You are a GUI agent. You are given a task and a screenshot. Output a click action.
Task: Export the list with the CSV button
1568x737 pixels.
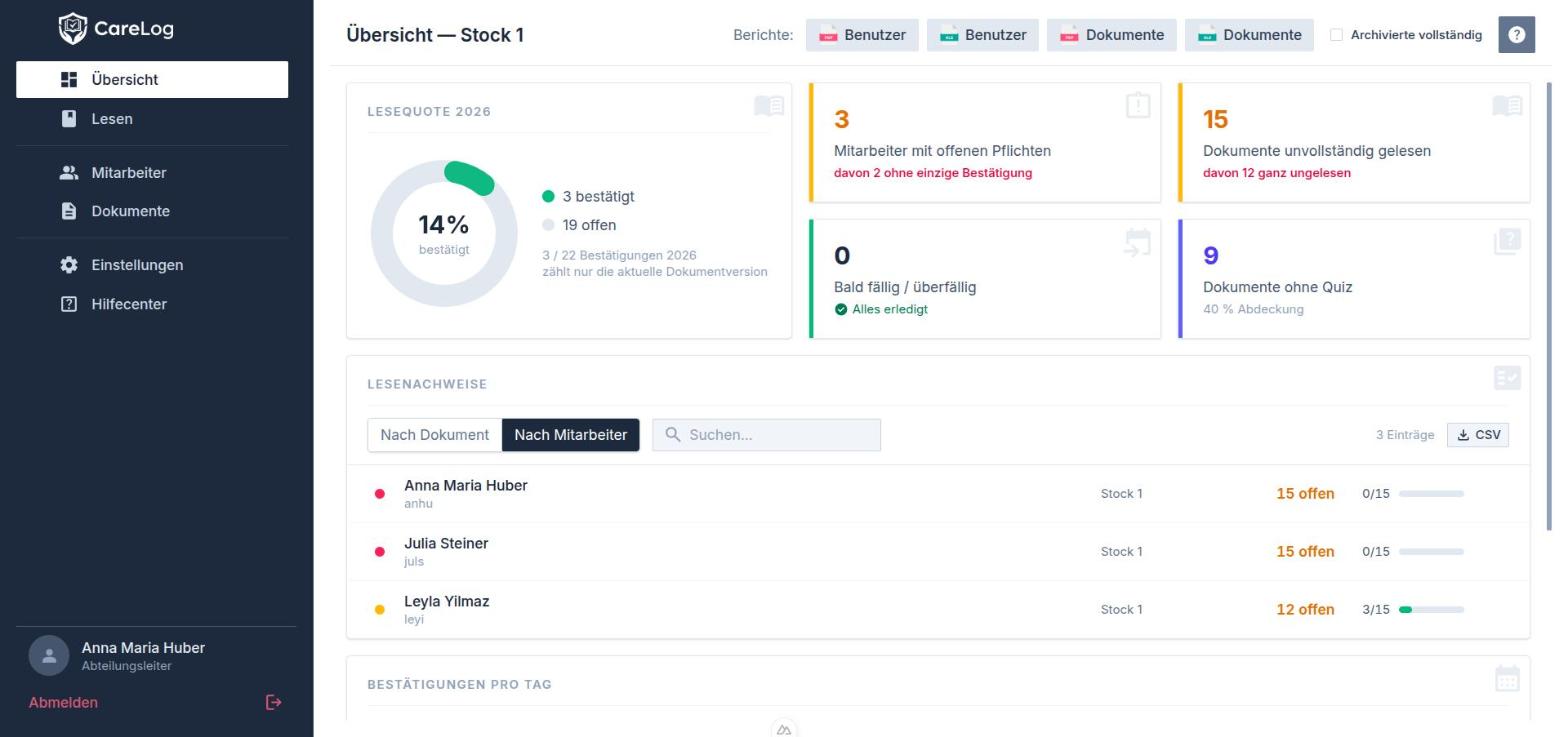point(1478,435)
